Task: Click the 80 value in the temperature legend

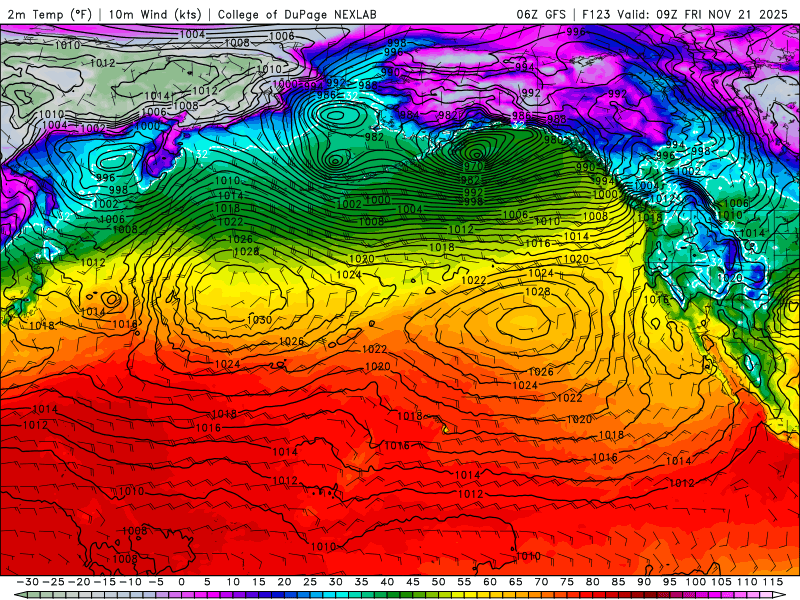Action: point(592,582)
